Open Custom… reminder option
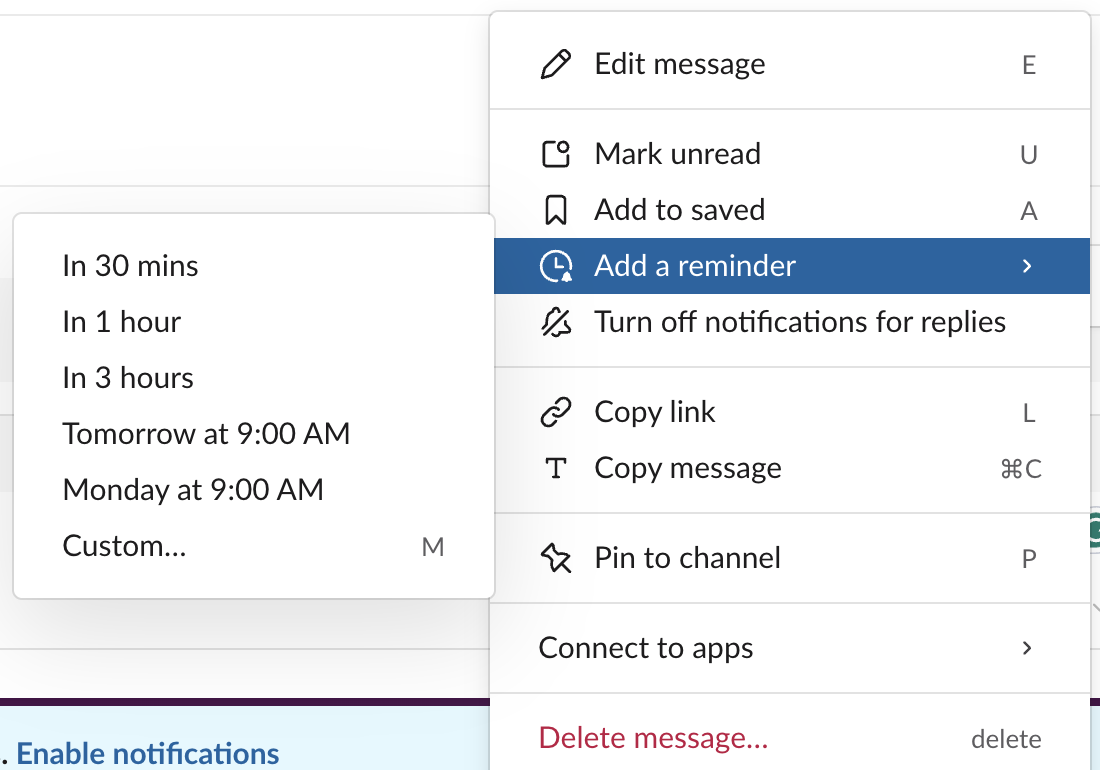This screenshot has height=770, width=1100. click(x=254, y=546)
